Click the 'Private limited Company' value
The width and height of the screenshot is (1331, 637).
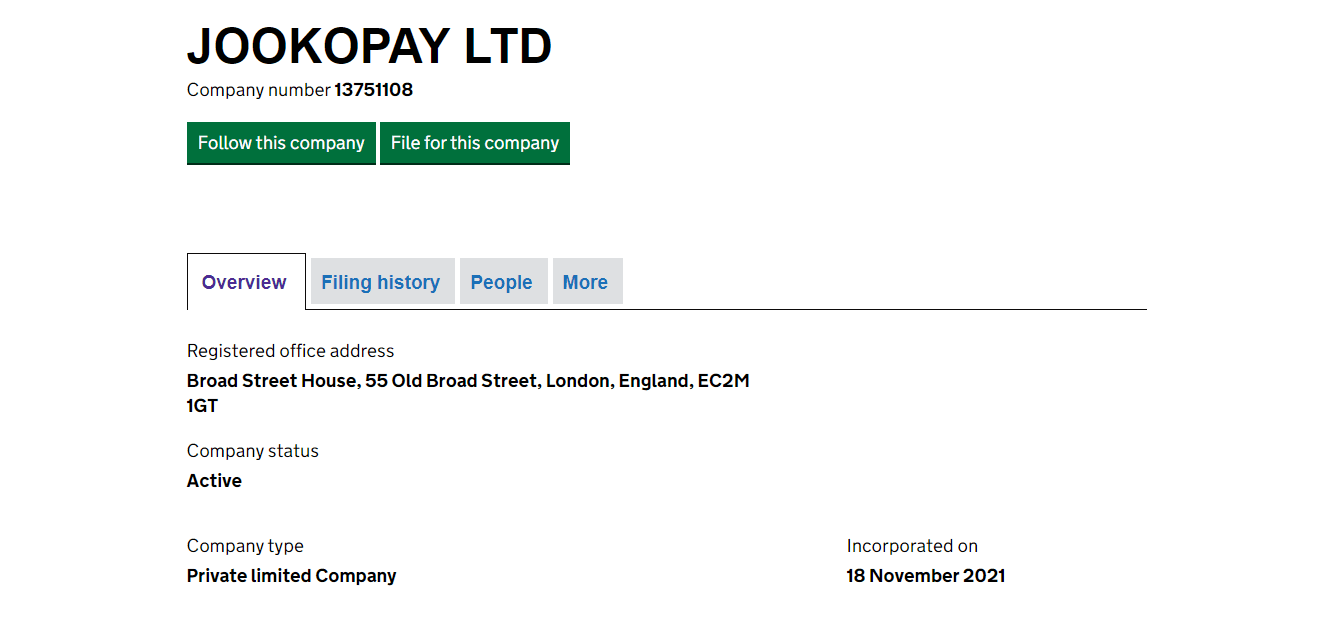click(291, 576)
